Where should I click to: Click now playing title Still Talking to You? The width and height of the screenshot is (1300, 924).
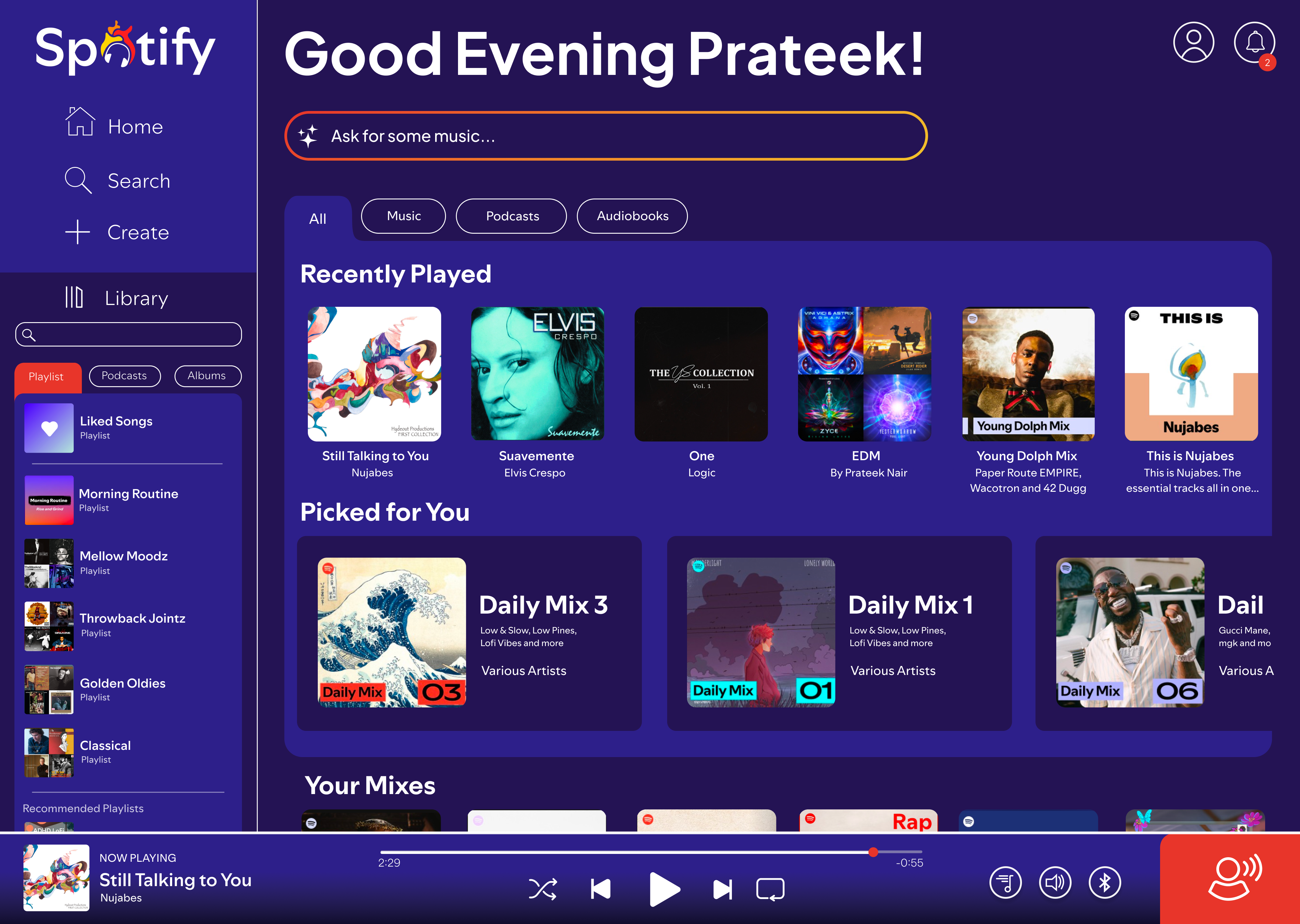[x=175, y=879]
